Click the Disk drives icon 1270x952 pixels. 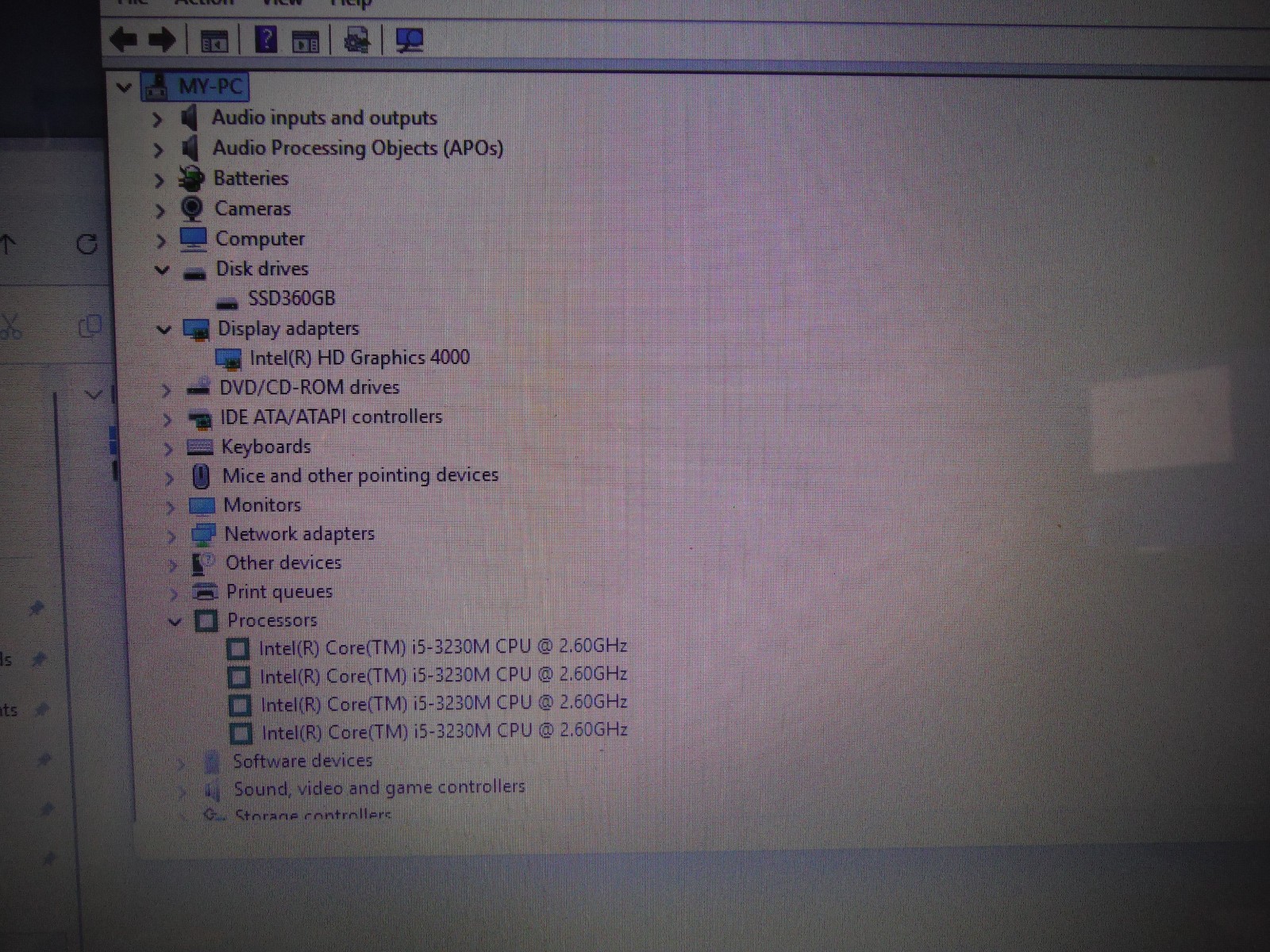[x=194, y=274]
